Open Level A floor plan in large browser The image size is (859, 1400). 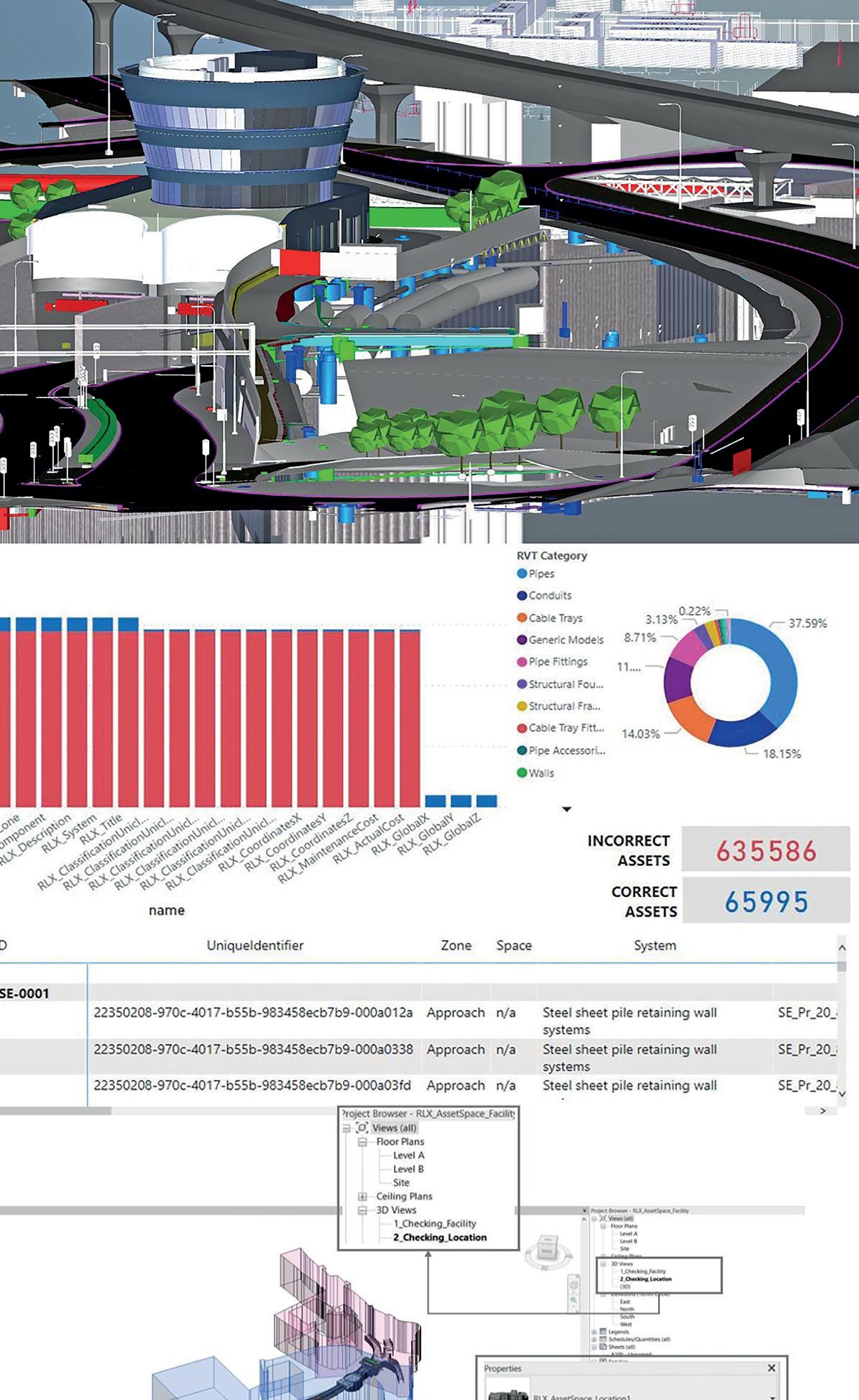408,1155
